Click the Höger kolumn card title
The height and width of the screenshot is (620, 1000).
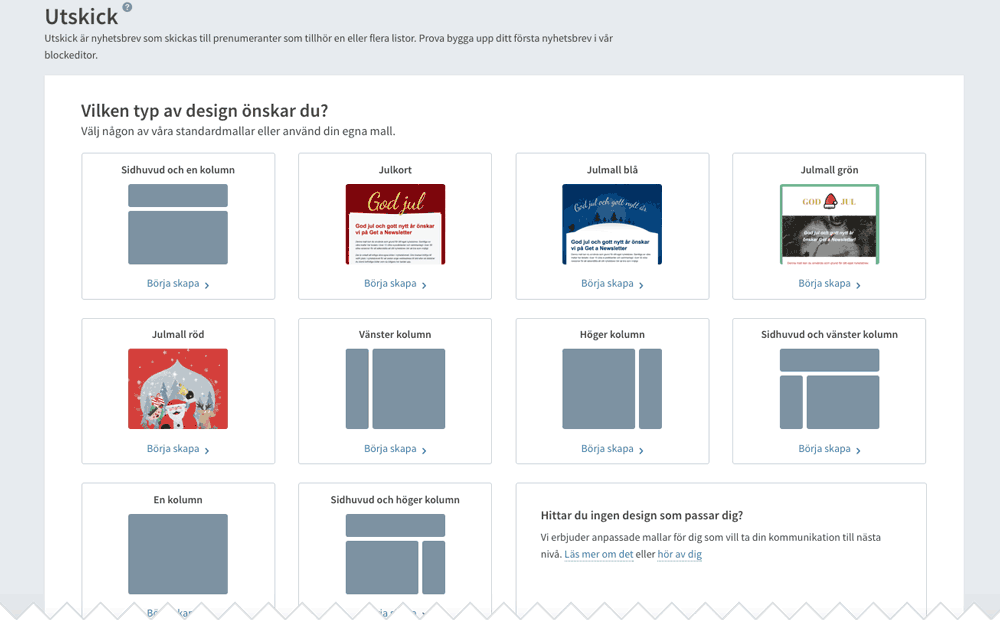click(x=612, y=334)
